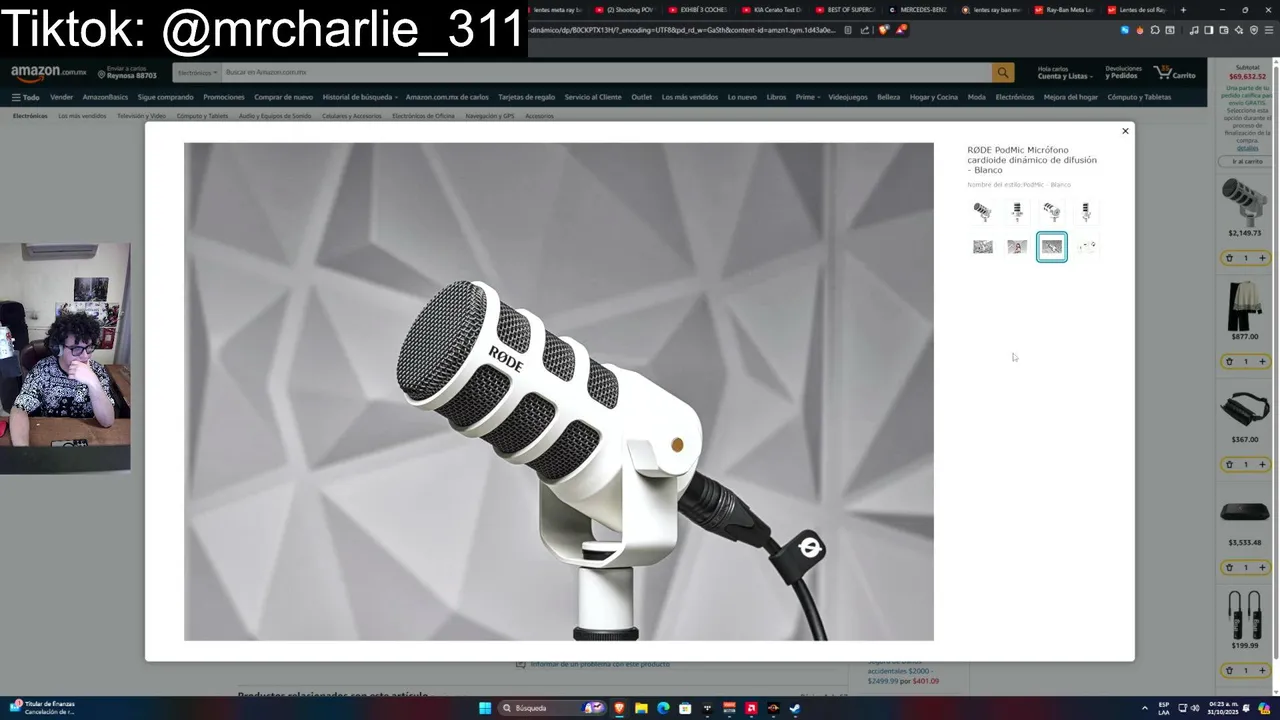Select fourth thumbnail in top row
The width and height of the screenshot is (1280, 720).
(1086, 212)
